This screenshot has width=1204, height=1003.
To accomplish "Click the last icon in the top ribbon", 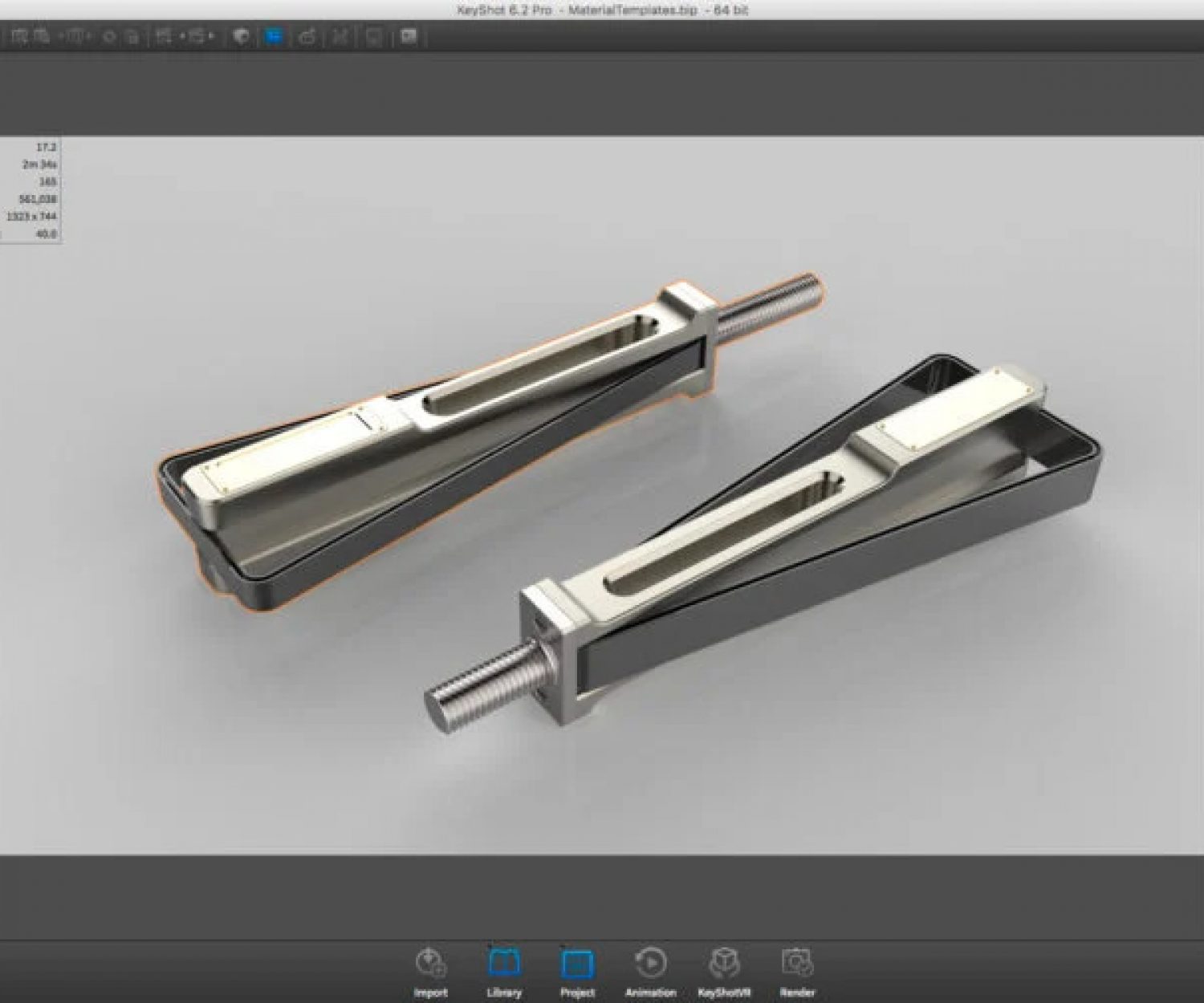I will pos(409,37).
